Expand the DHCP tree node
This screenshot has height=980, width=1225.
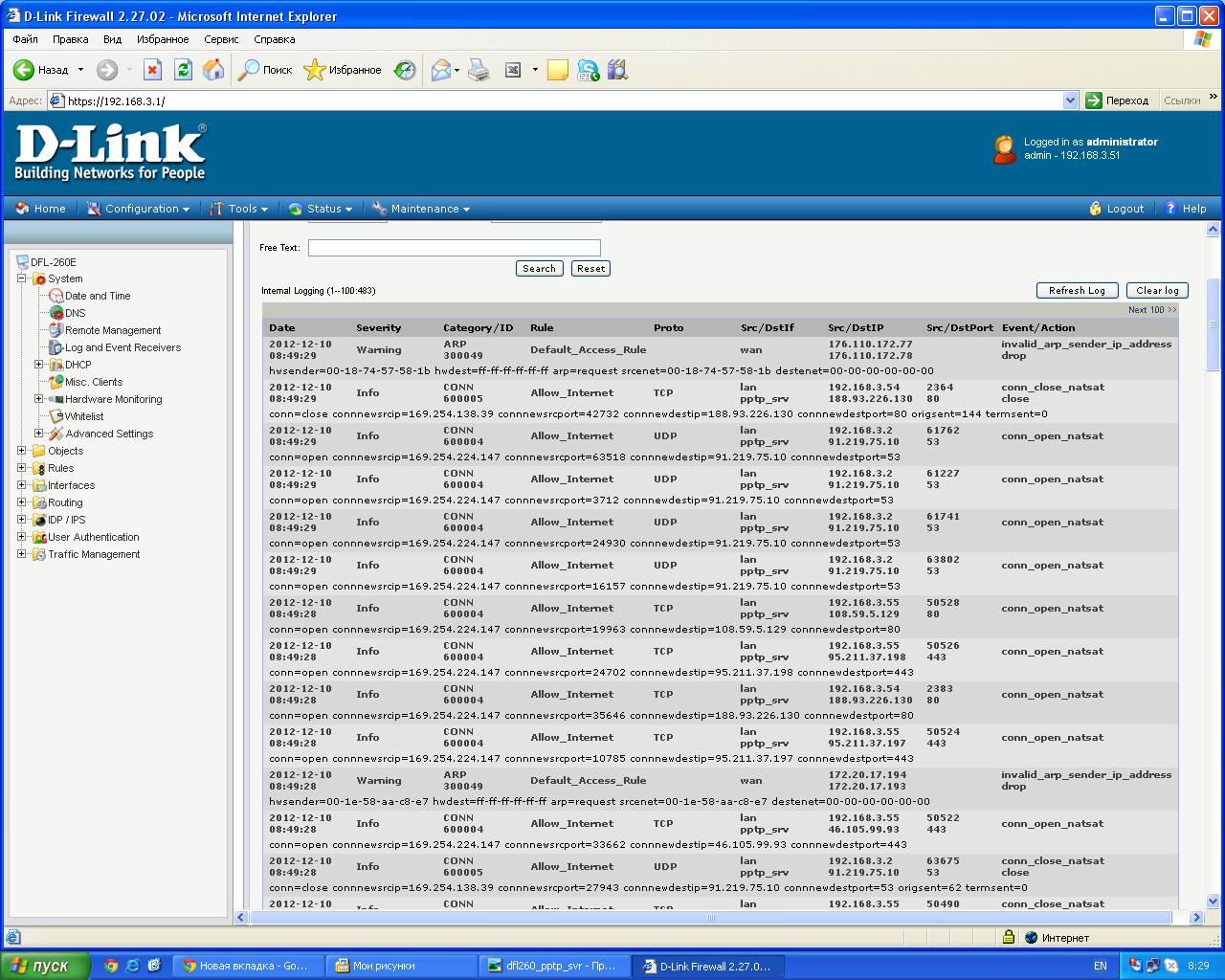(38, 365)
